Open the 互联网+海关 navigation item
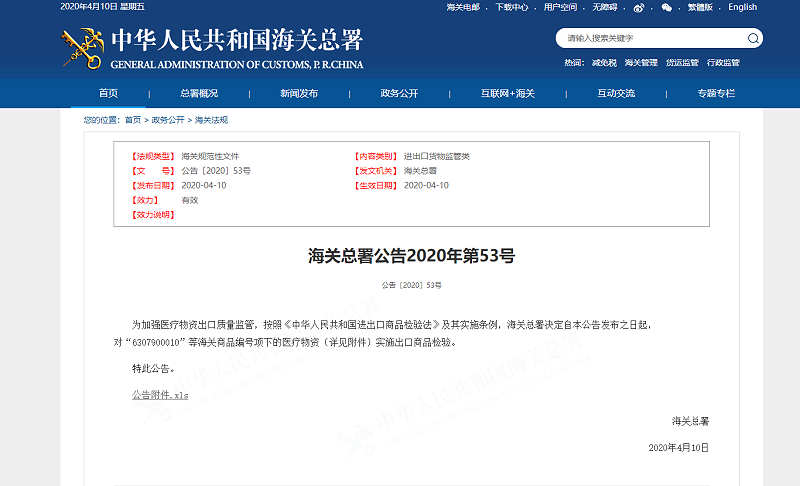Image resolution: width=800 pixels, height=486 pixels. coord(508,93)
